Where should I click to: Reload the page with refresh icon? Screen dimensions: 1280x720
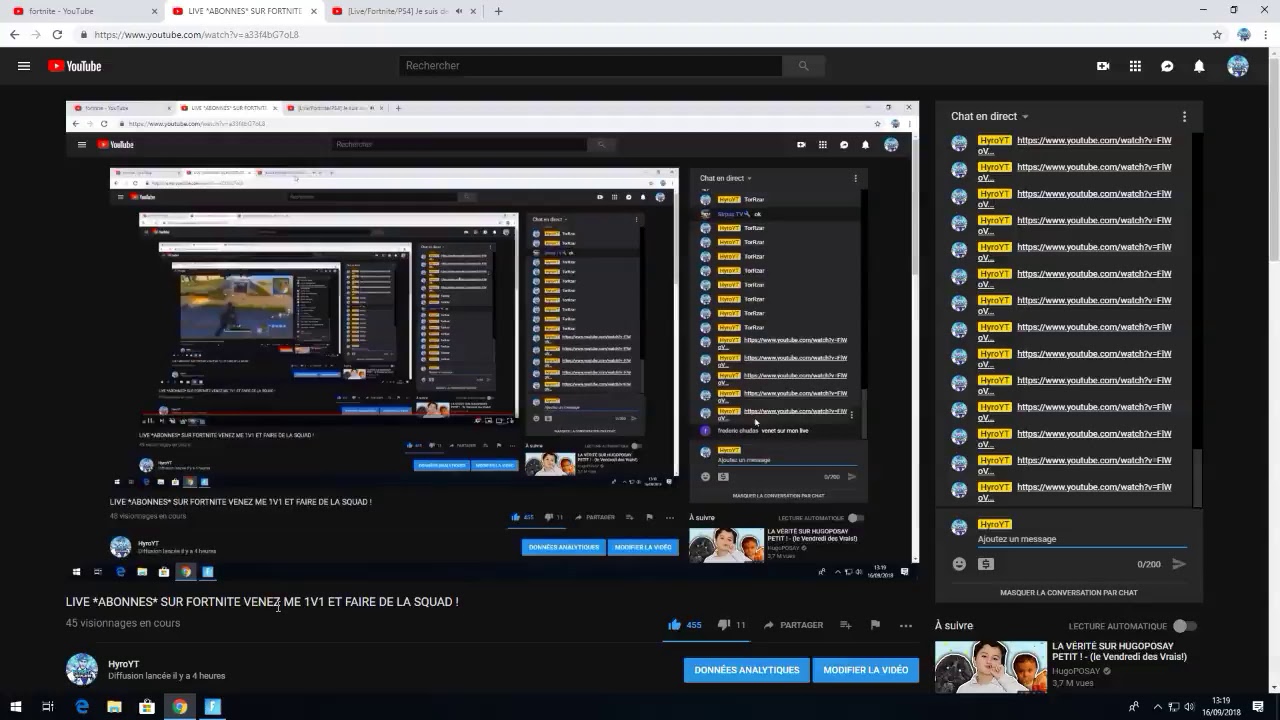[57, 34]
